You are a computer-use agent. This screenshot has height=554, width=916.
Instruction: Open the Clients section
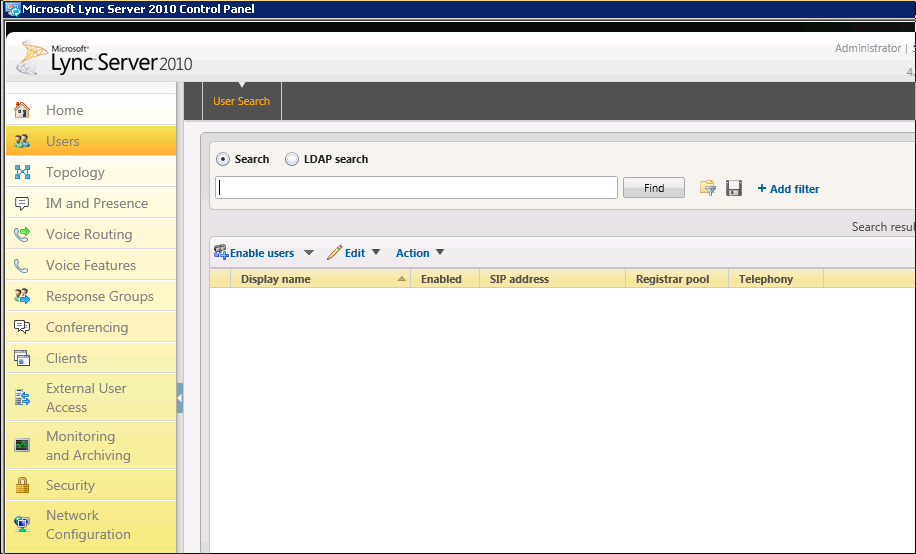point(91,358)
